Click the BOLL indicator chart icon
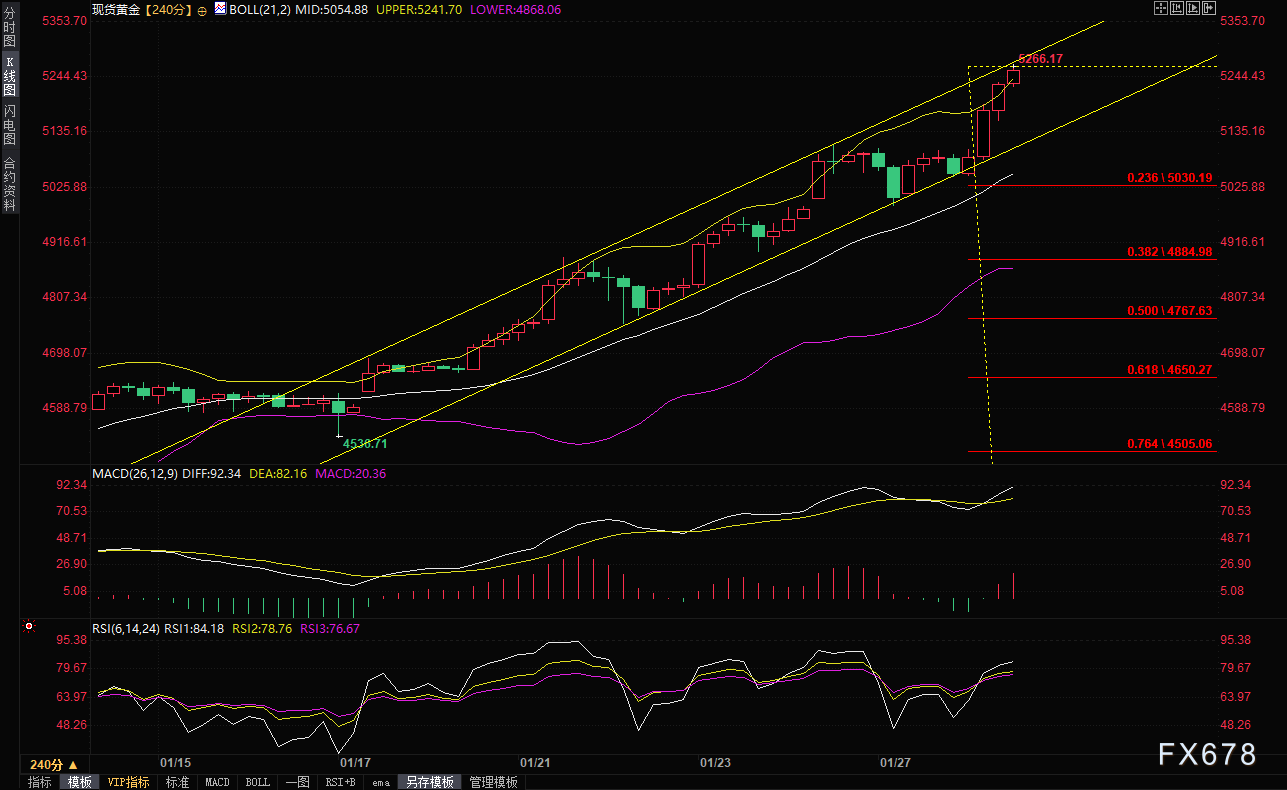 point(220,8)
